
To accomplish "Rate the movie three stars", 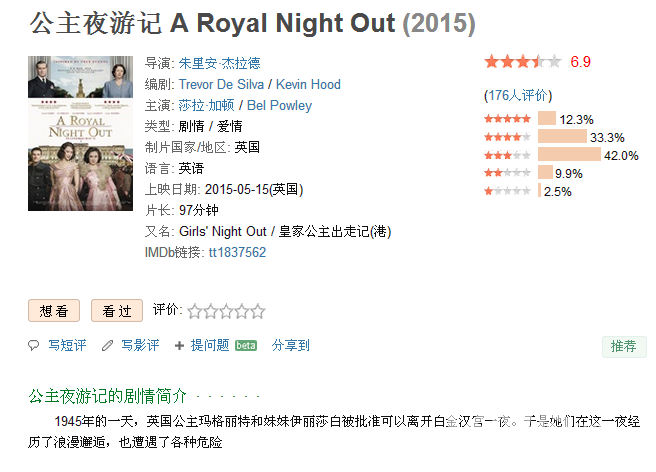I will (226, 311).
